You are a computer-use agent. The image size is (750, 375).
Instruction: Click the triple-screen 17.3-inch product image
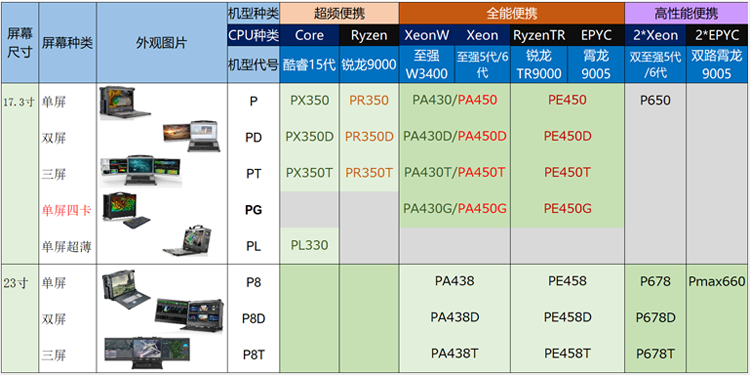140,170
